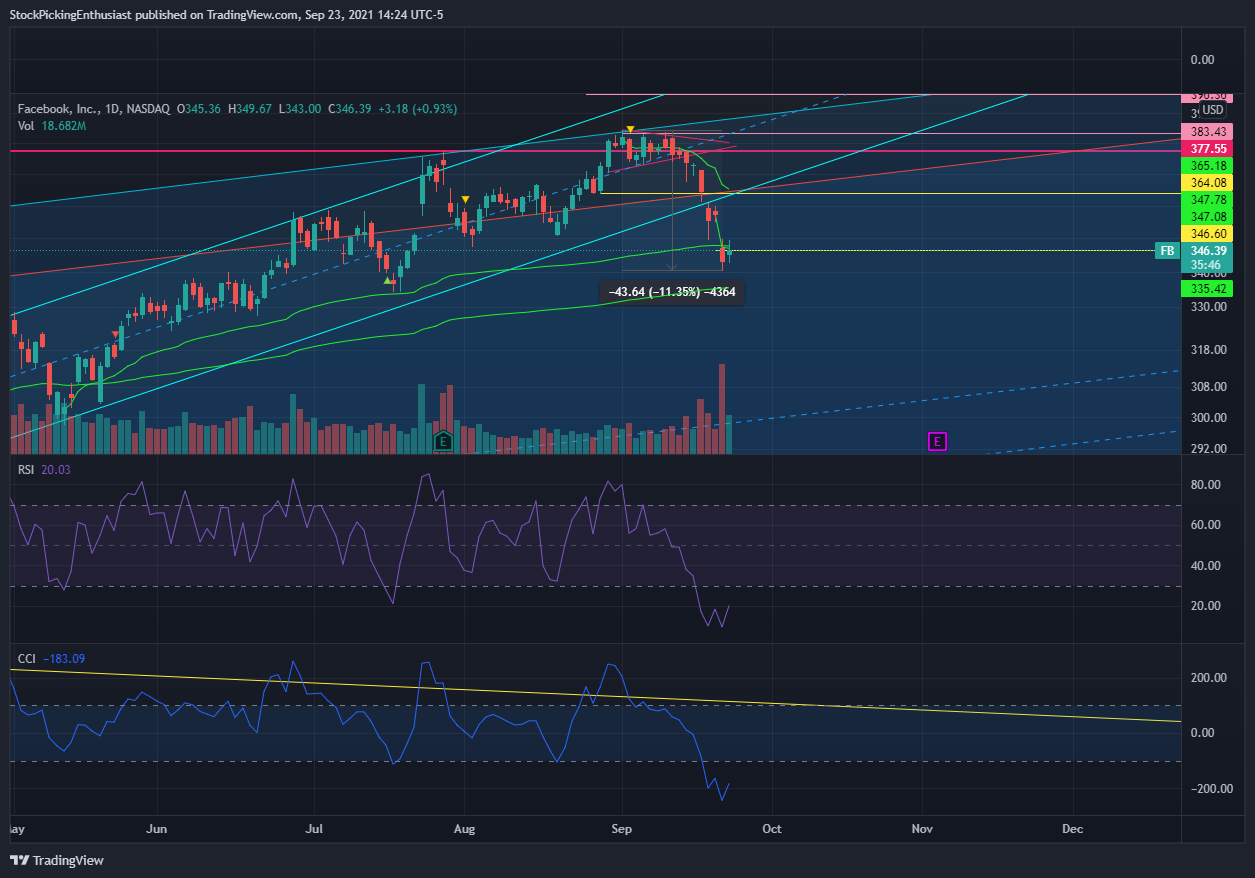Image resolution: width=1255 pixels, height=878 pixels.
Task: Click the green 335.42 price label
Action: [x=1206, y=289]
